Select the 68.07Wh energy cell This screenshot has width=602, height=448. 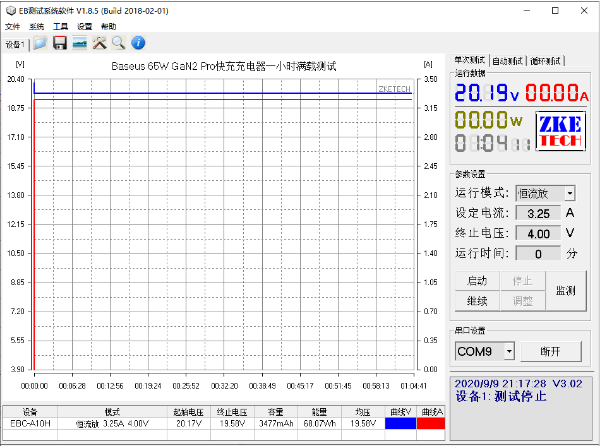tap(319, 423)
